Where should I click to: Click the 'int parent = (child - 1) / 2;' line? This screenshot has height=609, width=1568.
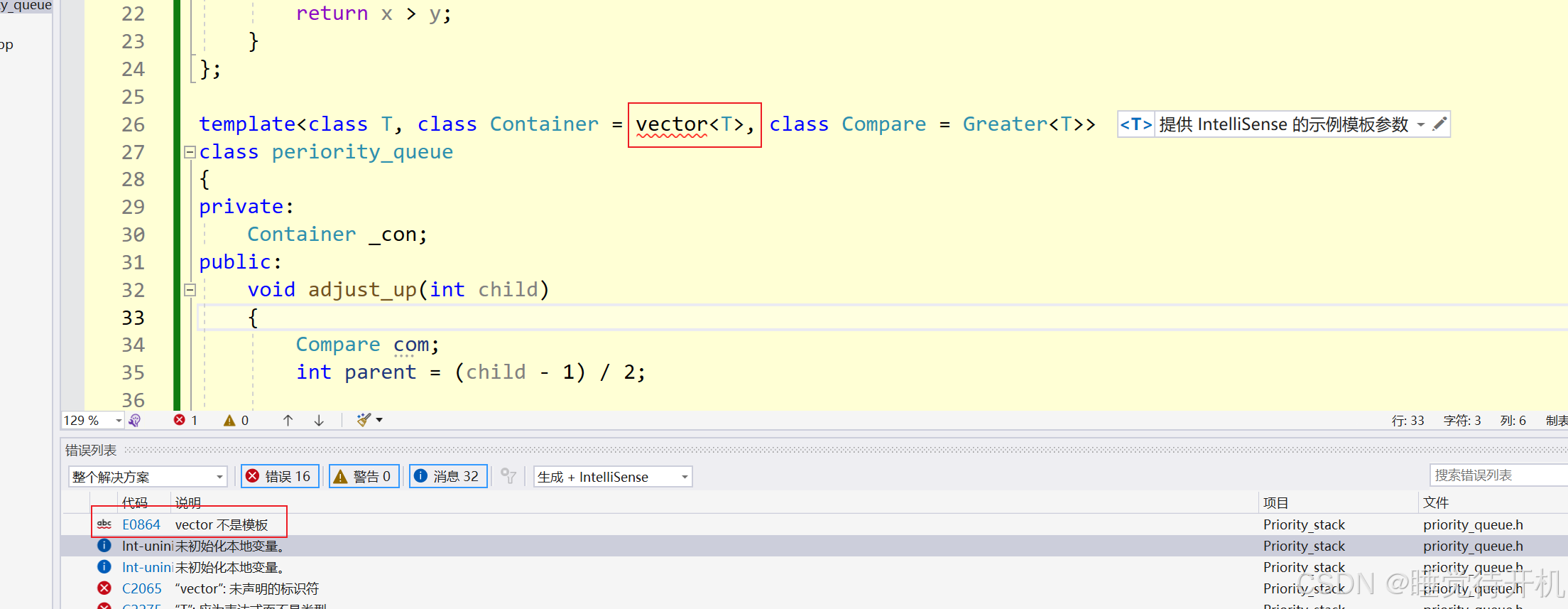click(471, 372)
